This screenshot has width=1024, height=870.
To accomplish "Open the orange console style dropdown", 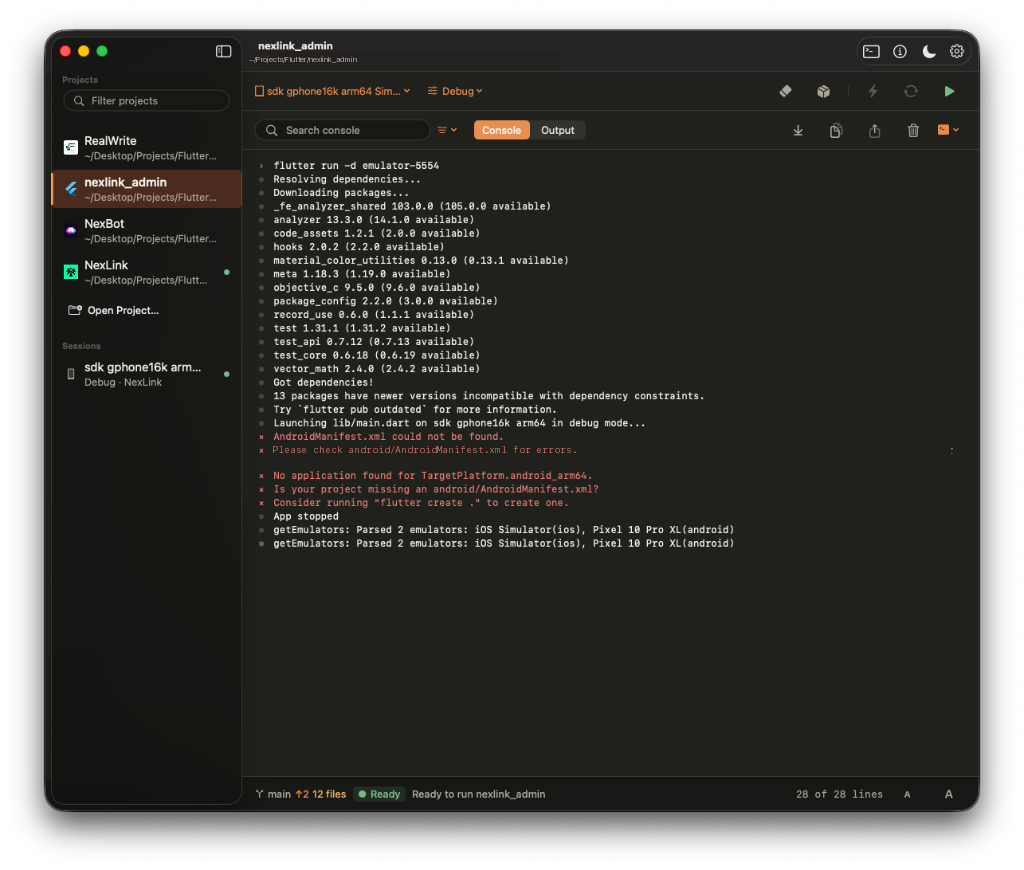I will (948, 130).
